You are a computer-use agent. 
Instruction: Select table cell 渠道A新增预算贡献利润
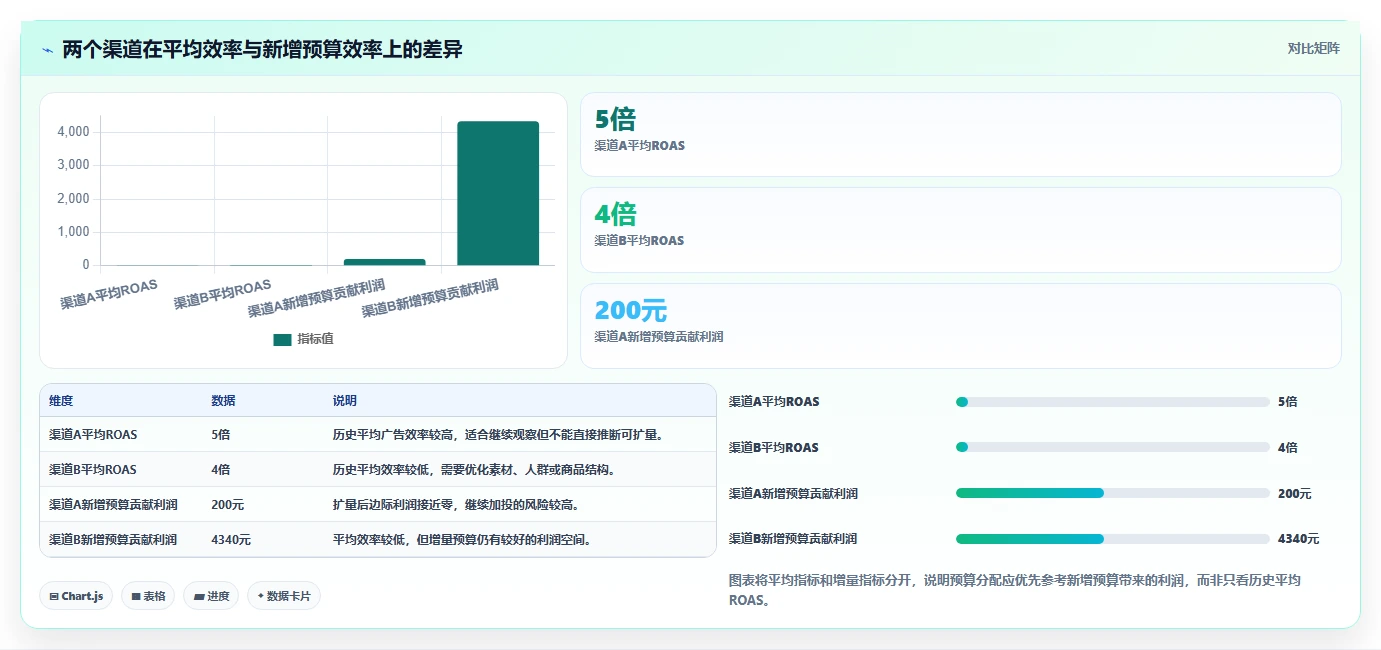pyautogui.click(x=113, y=504)
